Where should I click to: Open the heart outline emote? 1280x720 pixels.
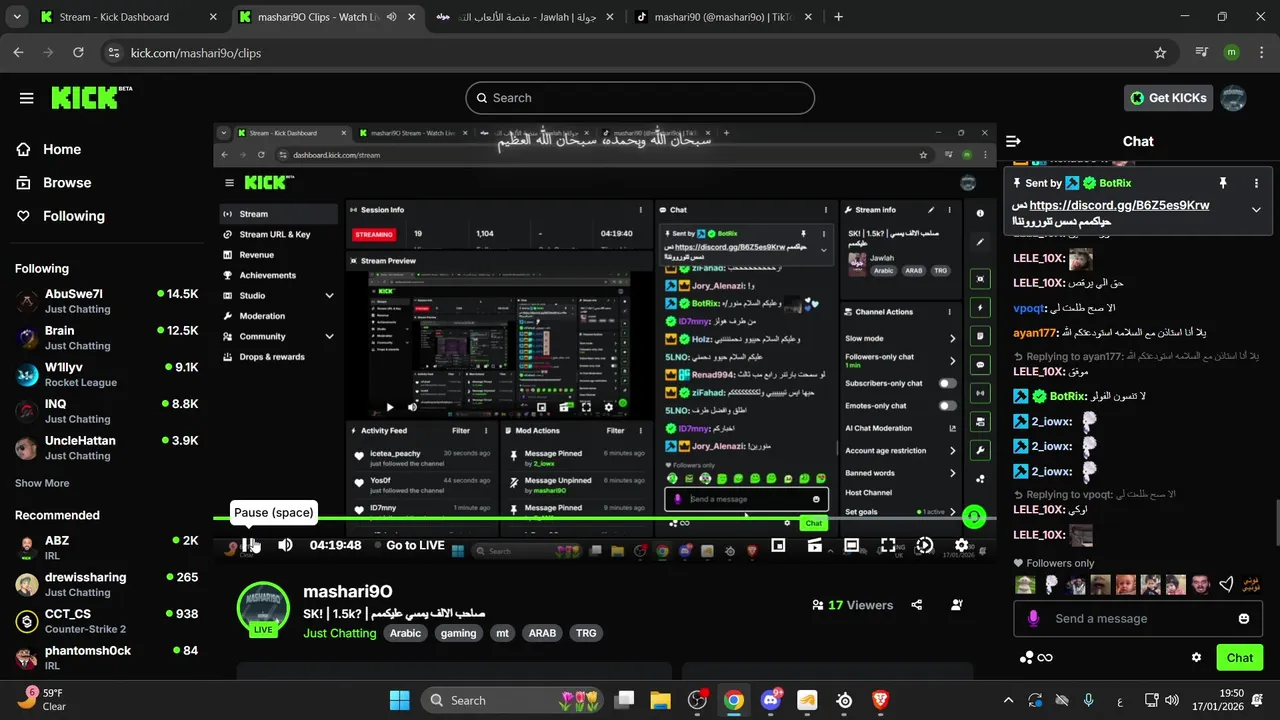1227,585
